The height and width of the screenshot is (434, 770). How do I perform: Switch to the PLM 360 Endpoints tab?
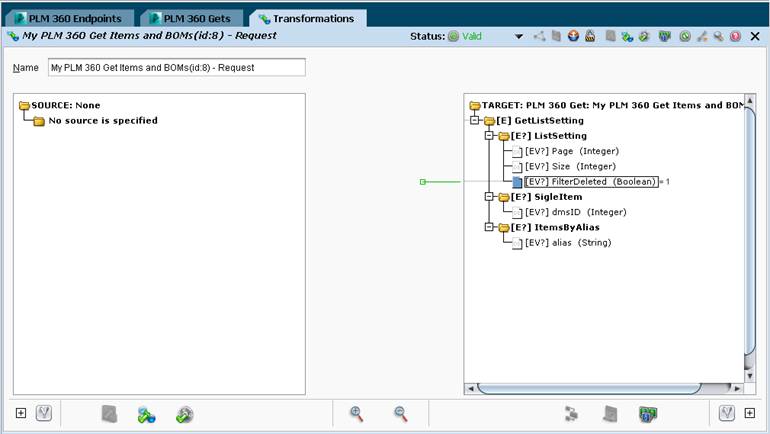click(x=69, y=19)
